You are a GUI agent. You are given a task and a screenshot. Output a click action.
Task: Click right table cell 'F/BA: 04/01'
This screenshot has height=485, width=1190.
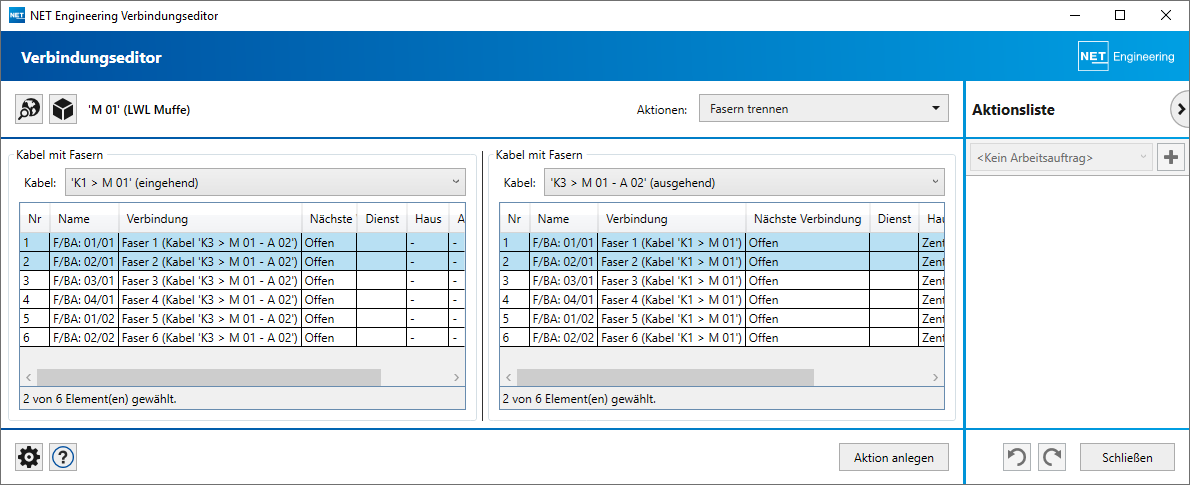(x=564, y=299)
